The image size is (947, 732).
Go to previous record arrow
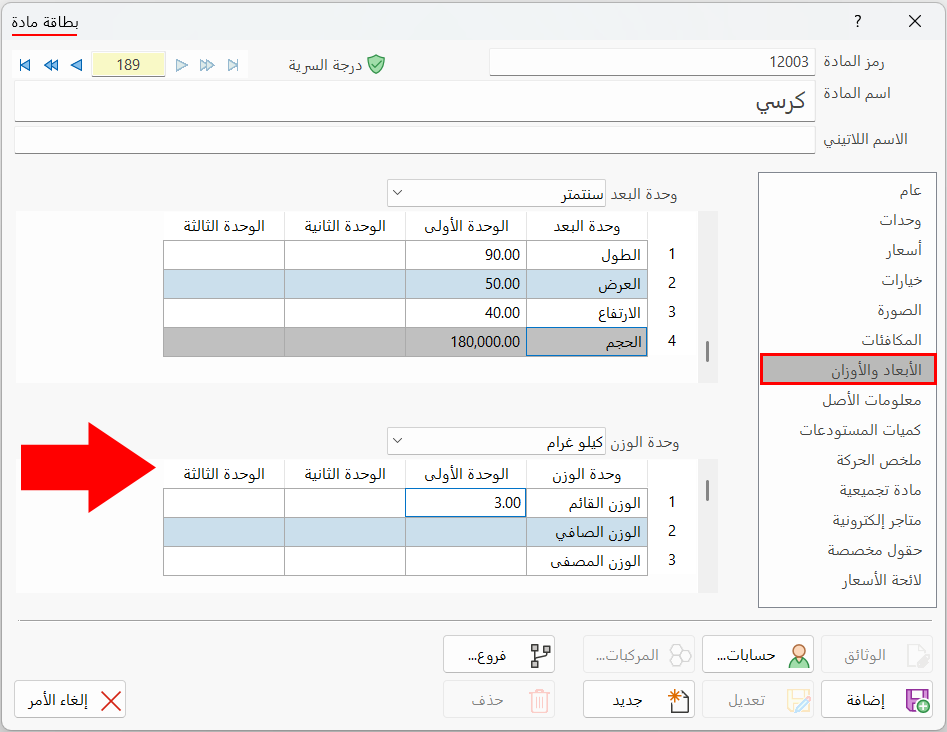coord(77,65)
